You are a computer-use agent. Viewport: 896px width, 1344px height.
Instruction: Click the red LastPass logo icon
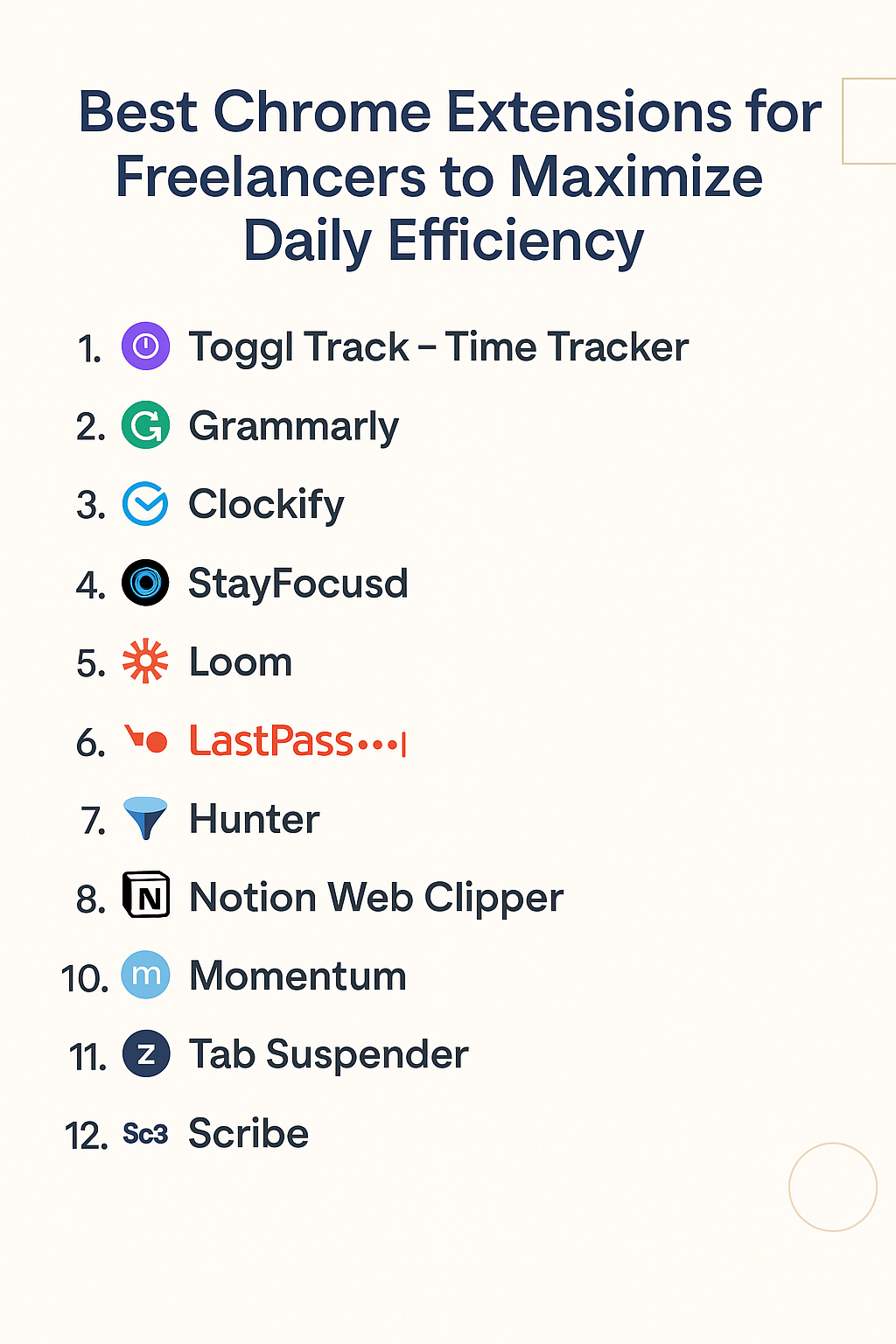146,740
